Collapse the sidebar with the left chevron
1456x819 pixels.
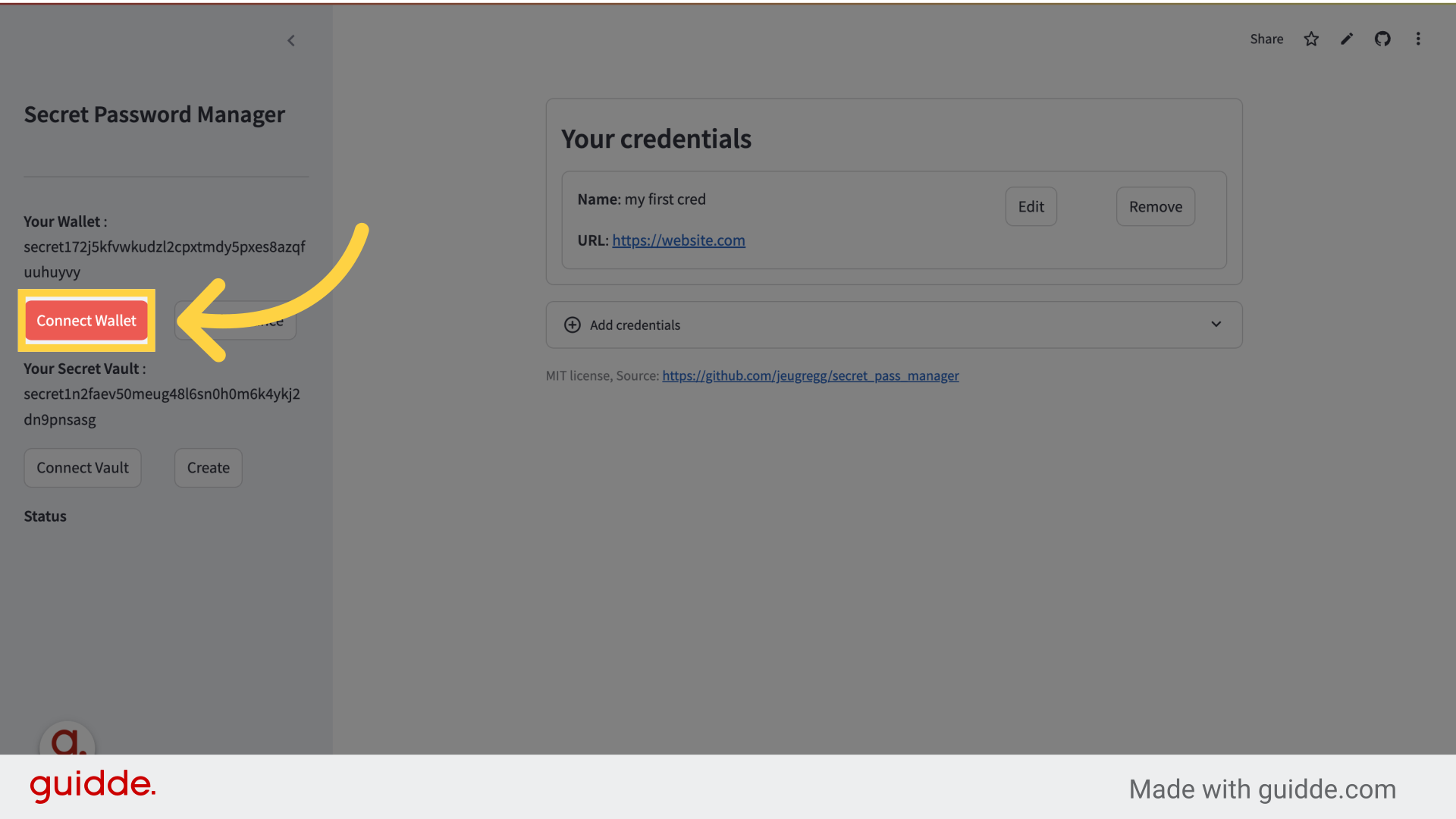[291, 41]
